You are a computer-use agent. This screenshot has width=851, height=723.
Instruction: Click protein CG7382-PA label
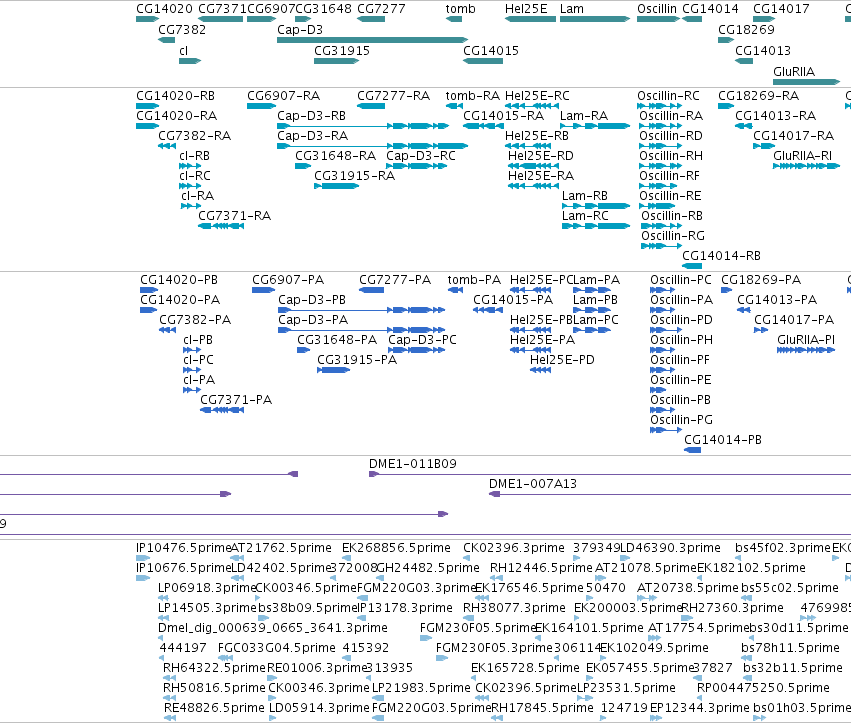[x=195, y=320]
